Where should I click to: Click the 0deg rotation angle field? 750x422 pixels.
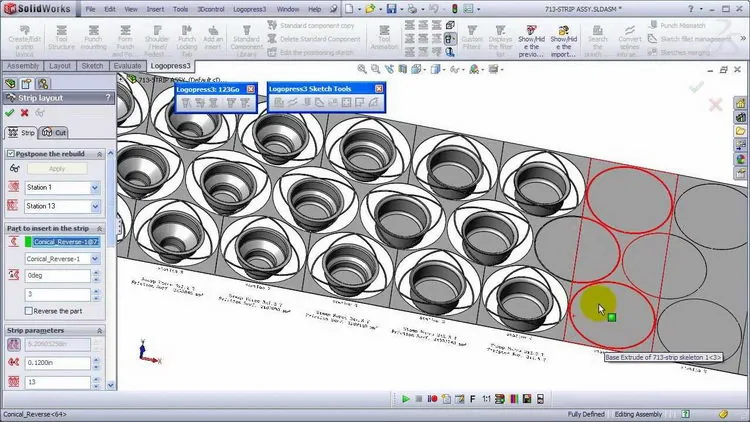pyautogui.click(x=57, y=276)
